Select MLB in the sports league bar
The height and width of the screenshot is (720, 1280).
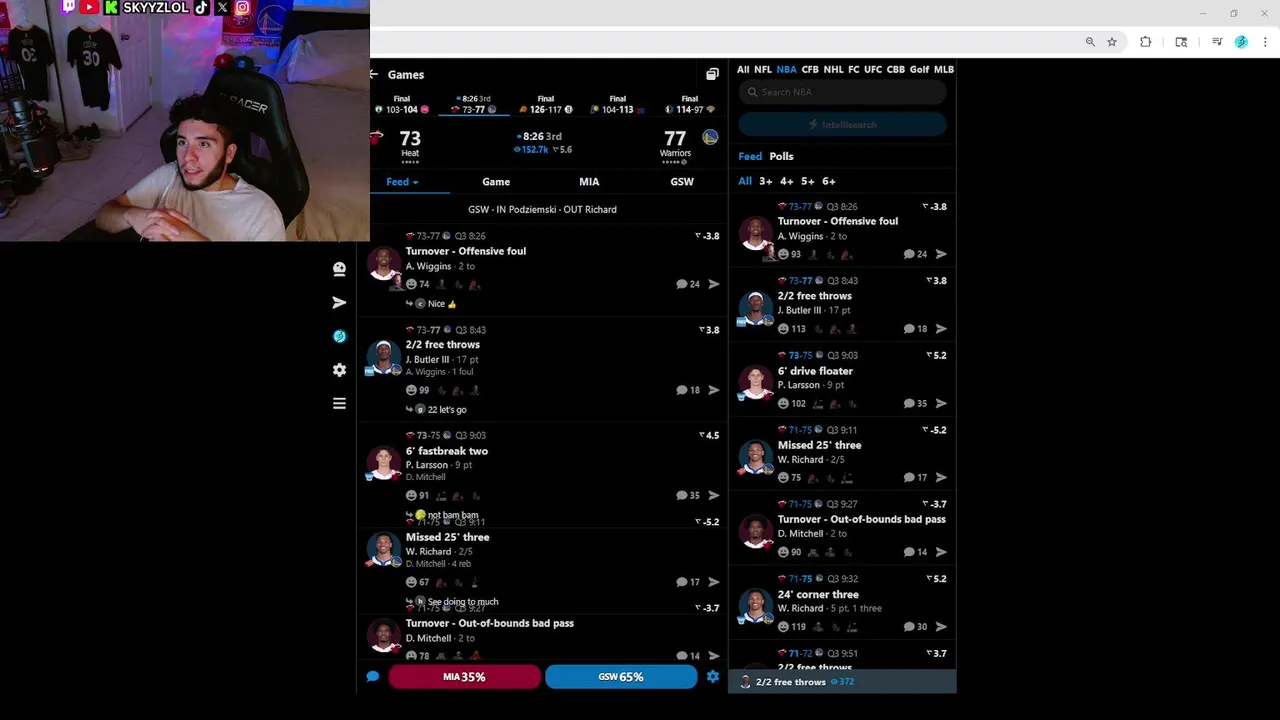click(944, 70)
